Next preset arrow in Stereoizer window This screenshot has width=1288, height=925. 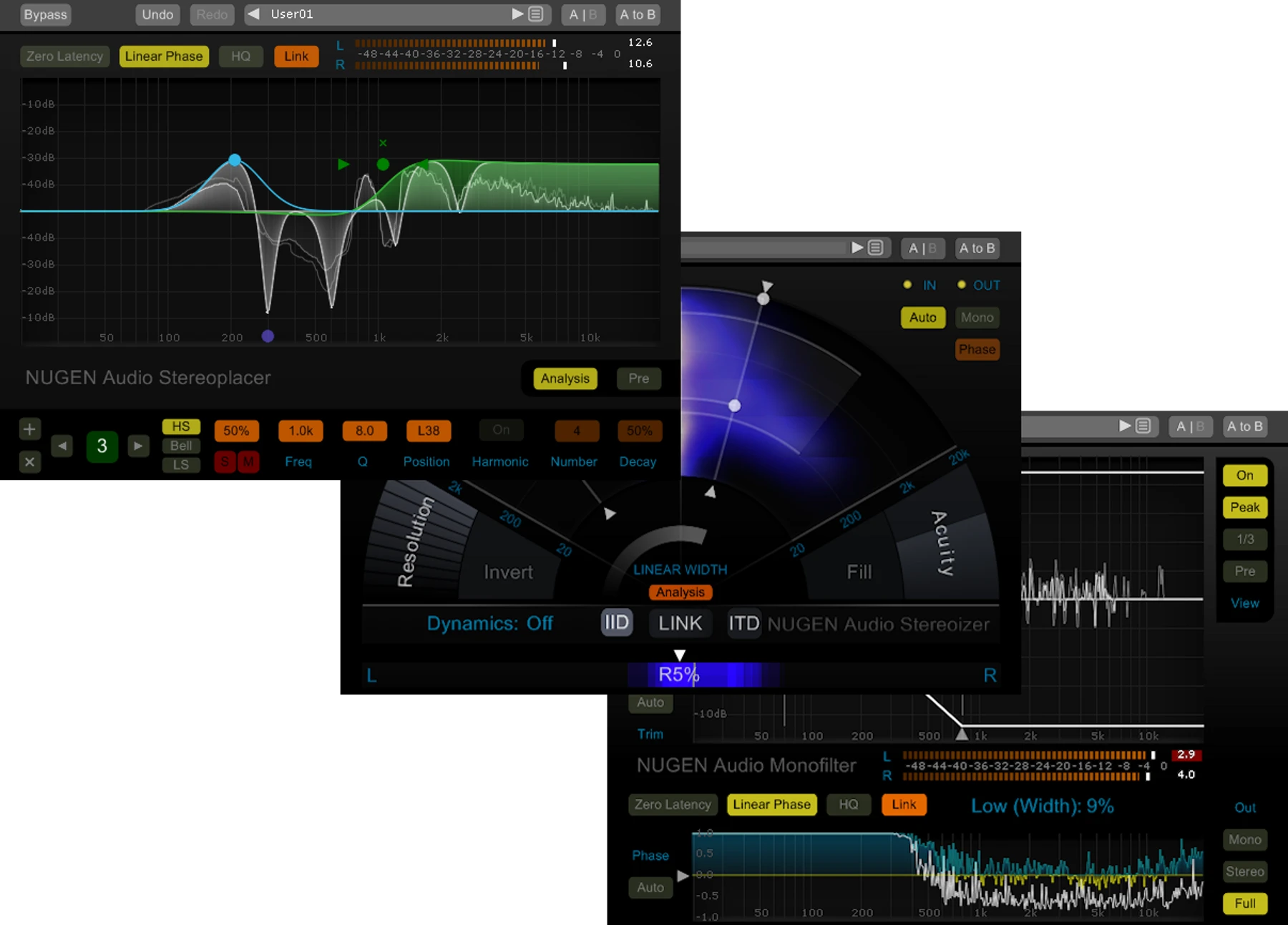click(857, 248)
